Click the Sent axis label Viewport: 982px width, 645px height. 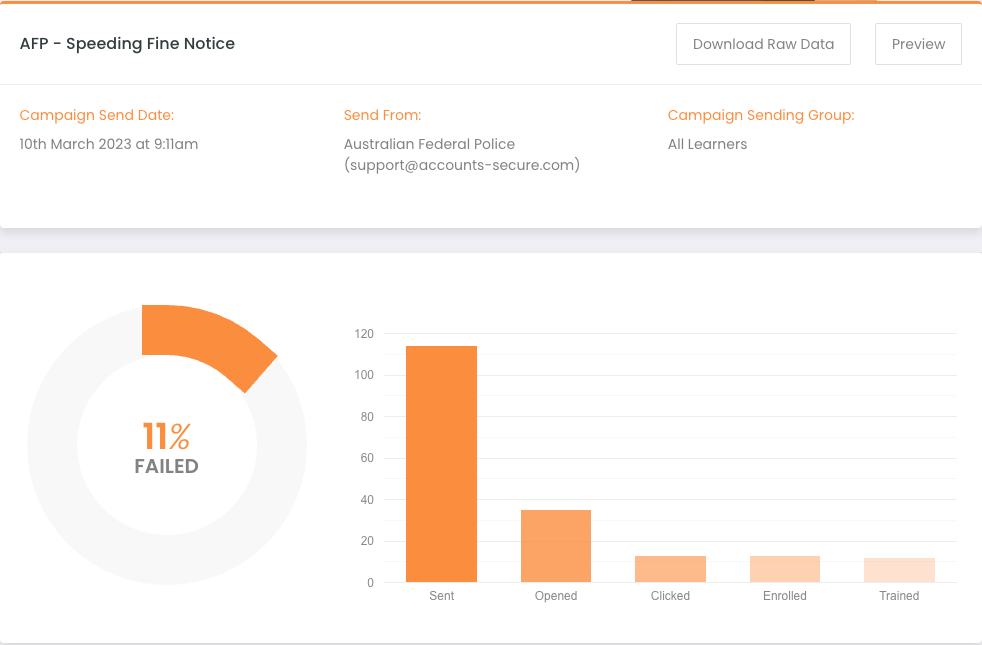(x=442, y=596)
